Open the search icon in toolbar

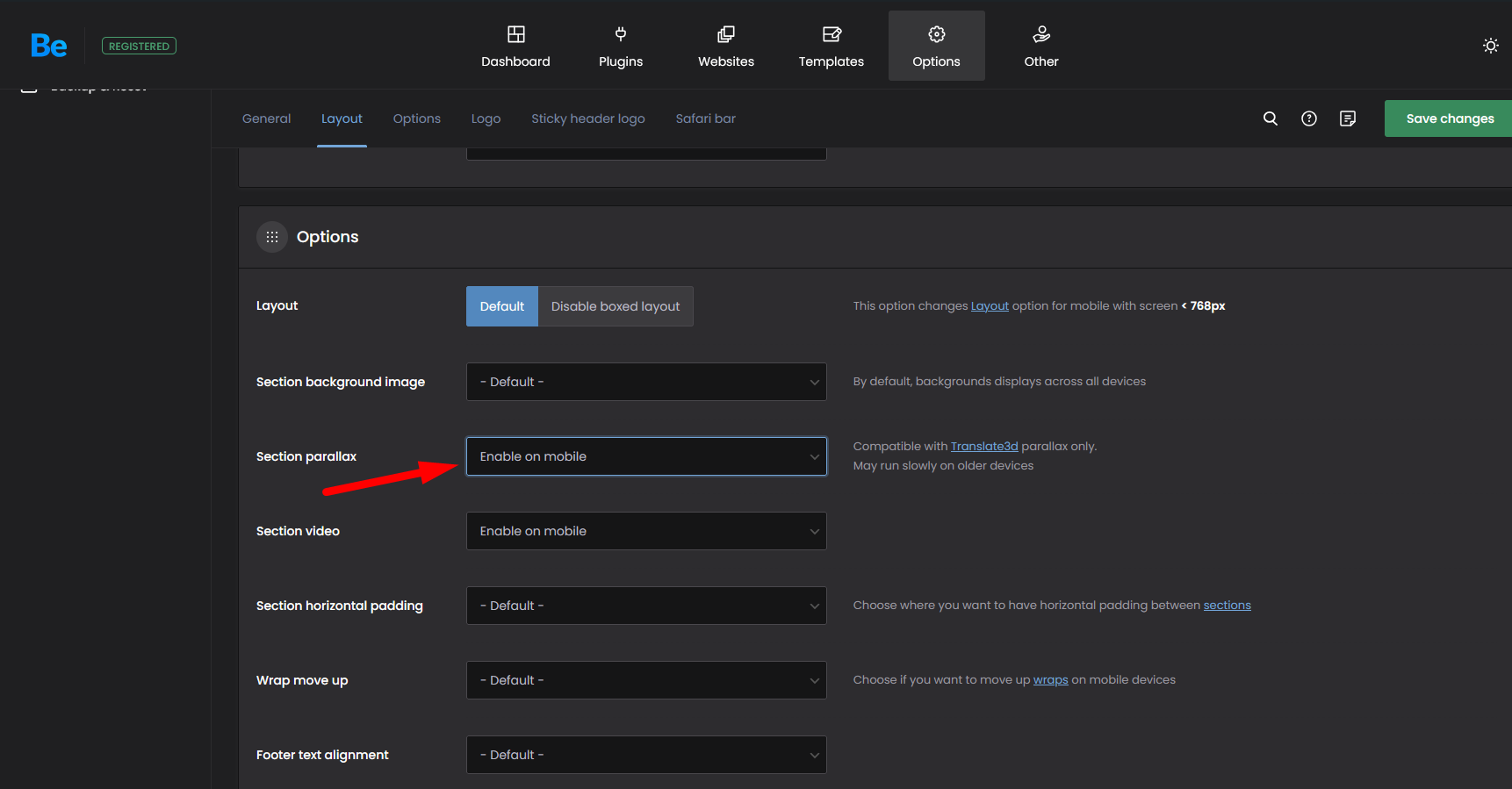coord(1271,118)
